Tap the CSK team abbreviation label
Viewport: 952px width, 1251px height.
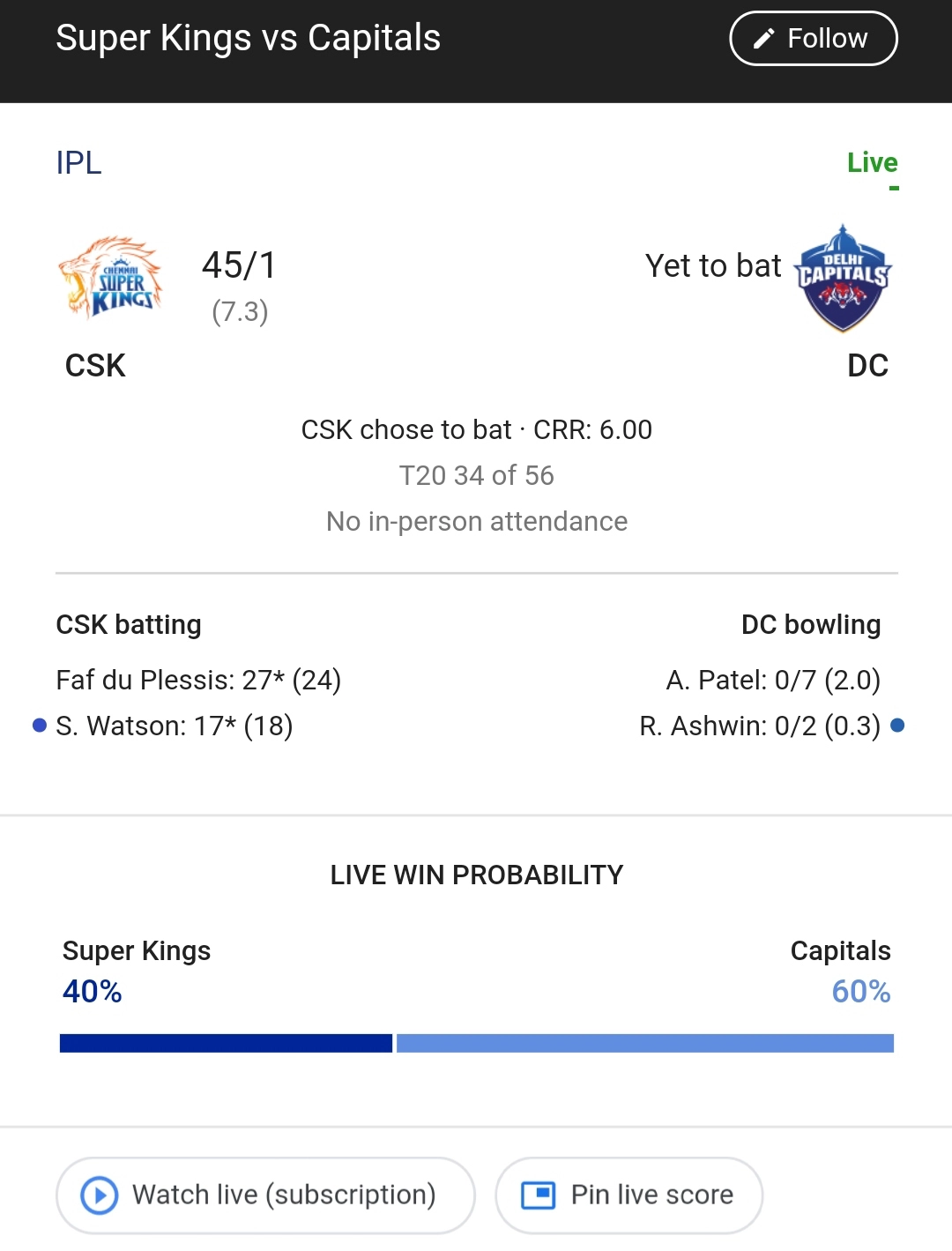(95, 366)
